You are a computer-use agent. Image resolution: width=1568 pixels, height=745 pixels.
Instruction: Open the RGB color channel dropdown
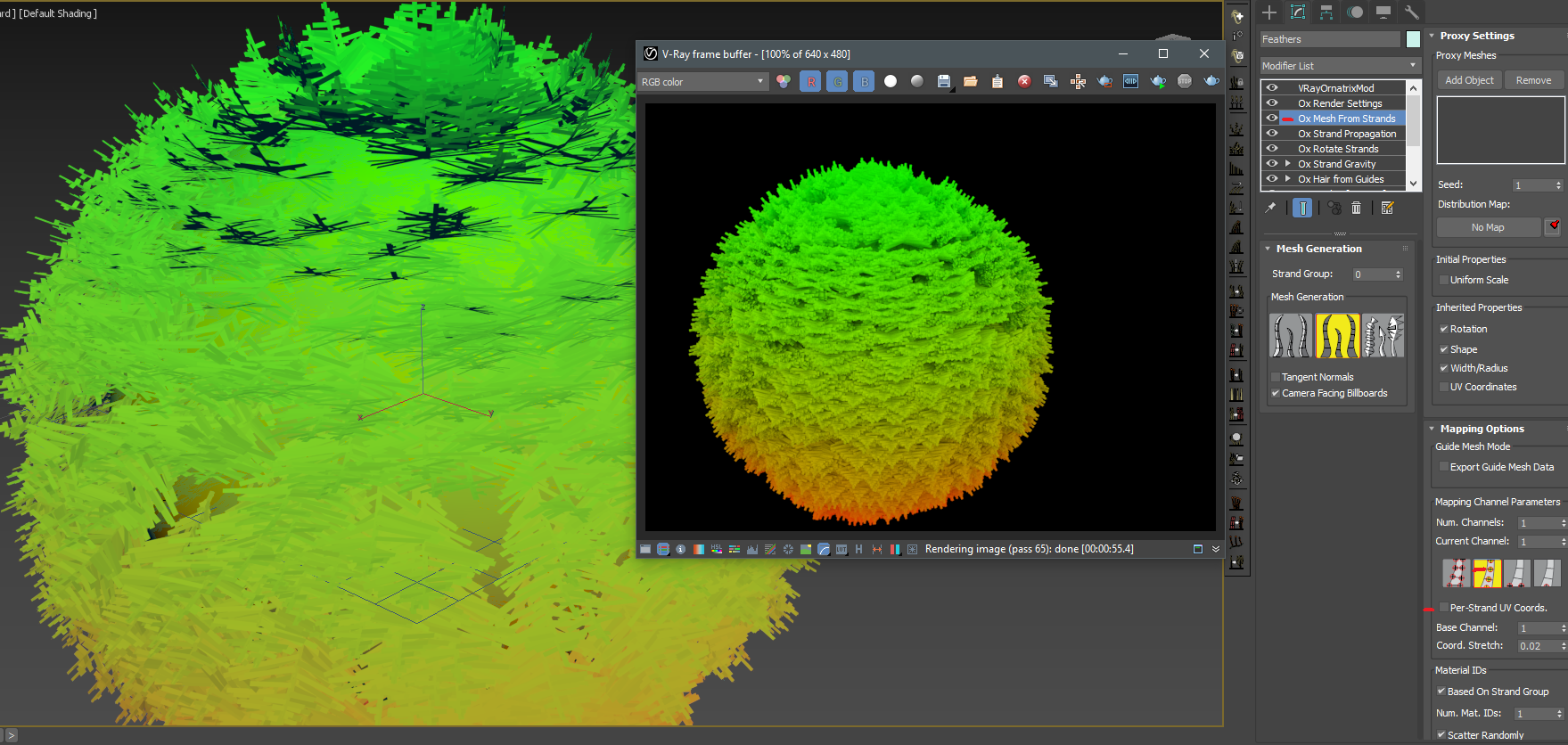tap(702, 82)
